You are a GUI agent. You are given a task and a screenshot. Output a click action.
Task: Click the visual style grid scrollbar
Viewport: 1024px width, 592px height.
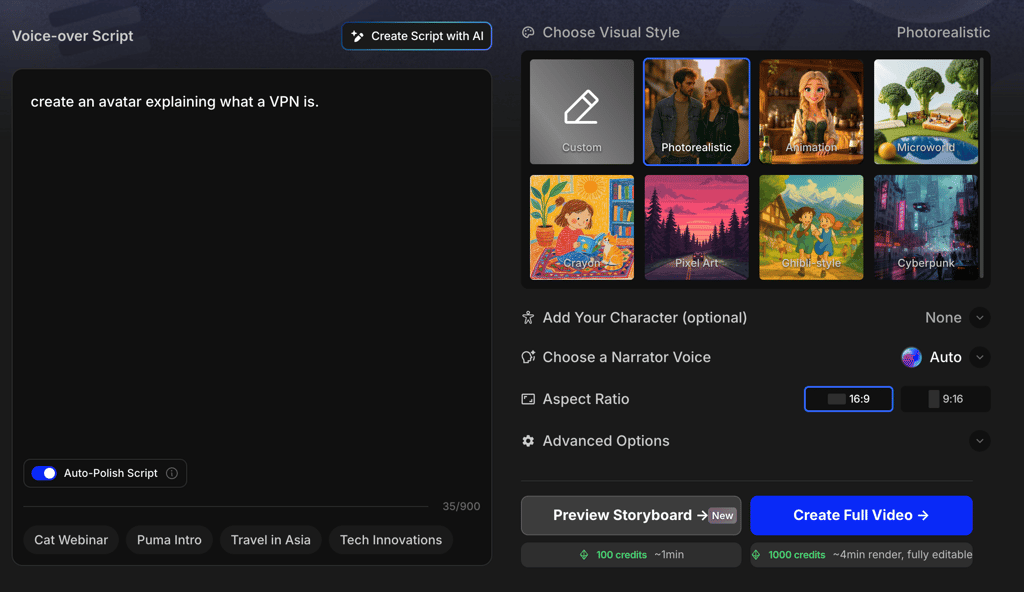click(982, 169)
